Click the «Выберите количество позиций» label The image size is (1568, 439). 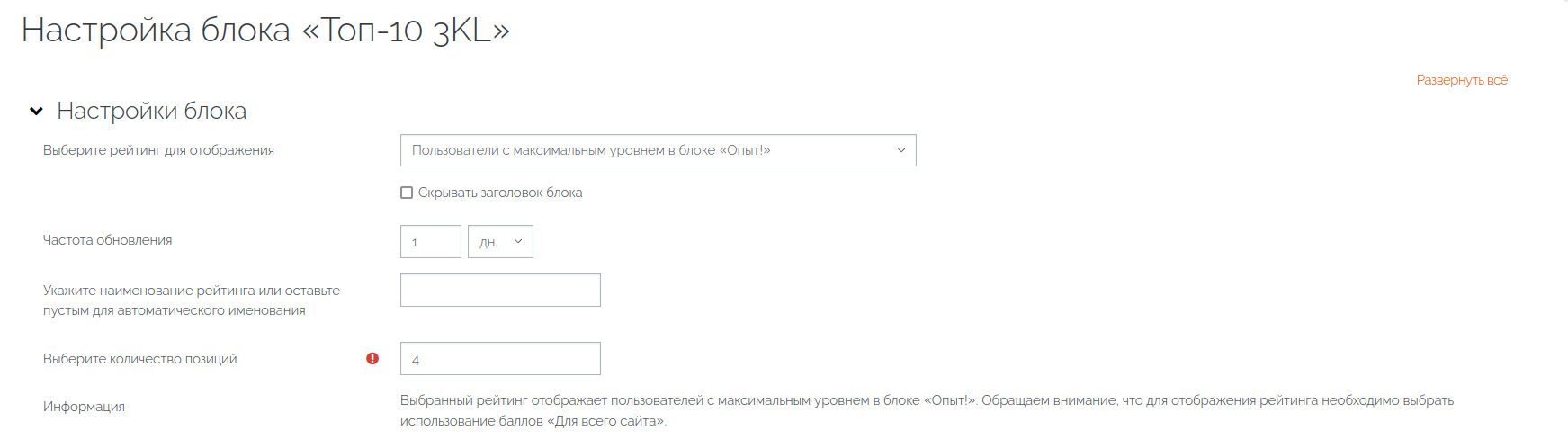(139, 359)
